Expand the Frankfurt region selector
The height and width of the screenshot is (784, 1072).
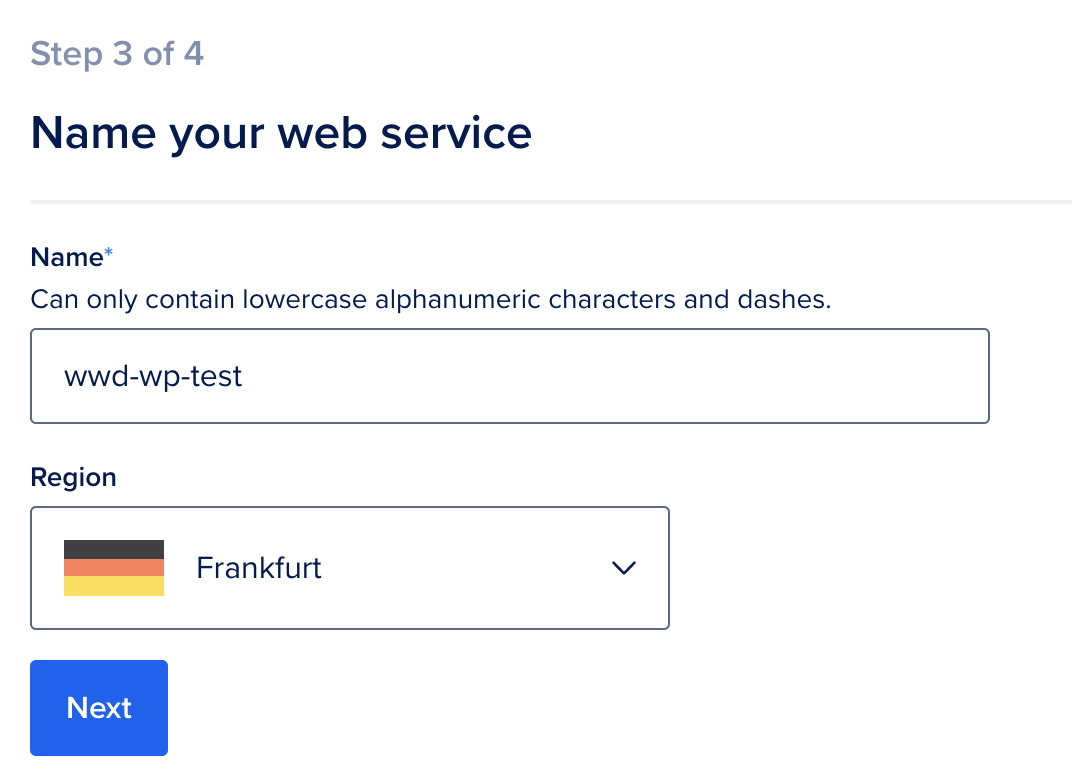(350, 567)
